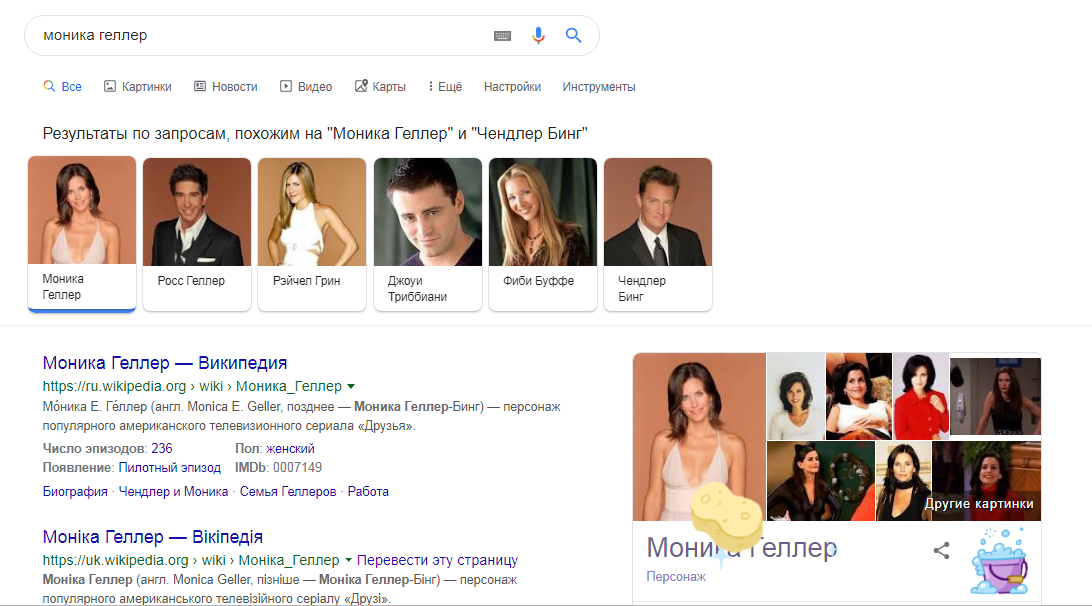
Task: Select the Фиби Буффе character card
Action: tap(543, 233)
